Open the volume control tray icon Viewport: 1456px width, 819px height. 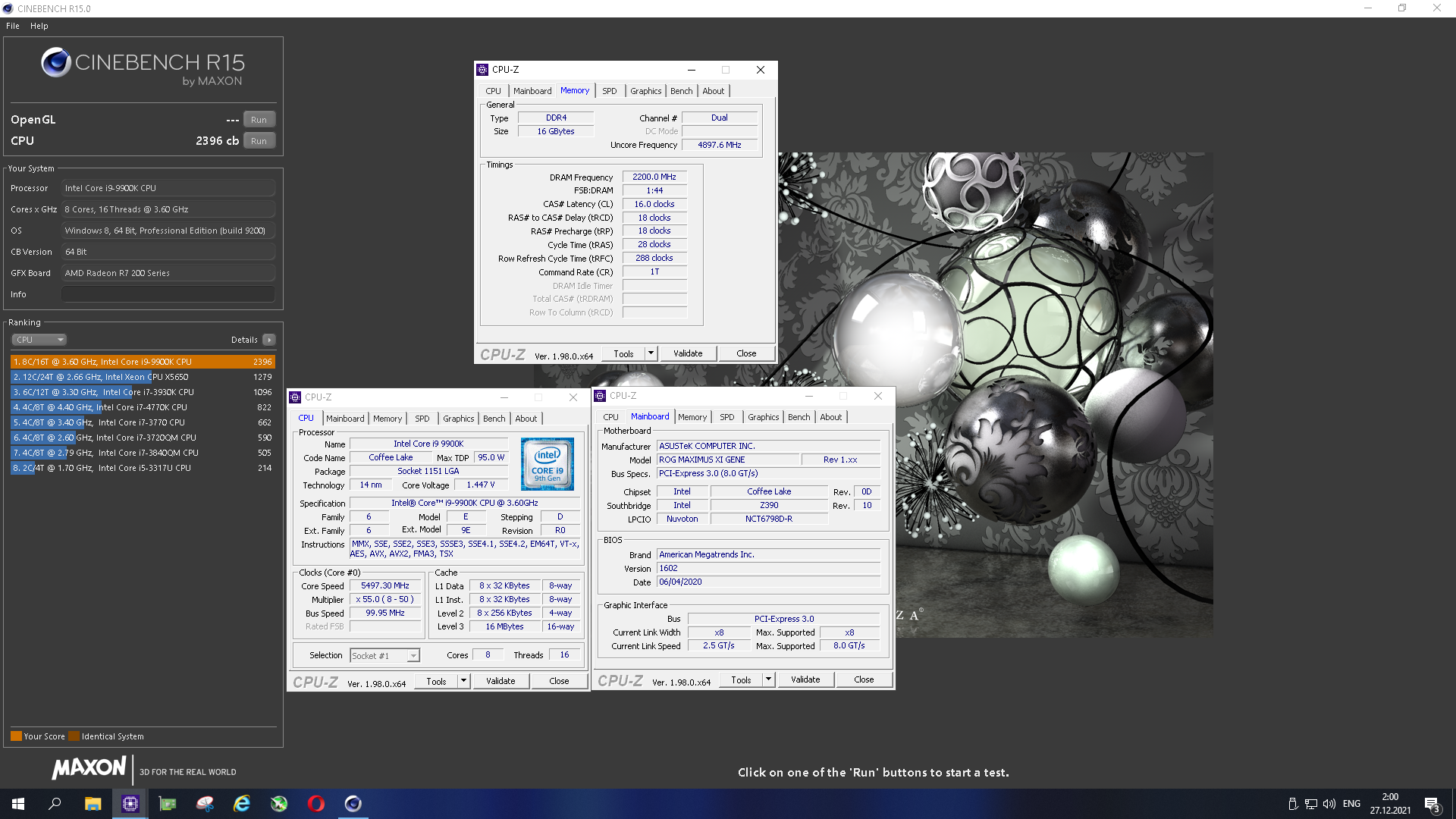(x=1329, y=804)
